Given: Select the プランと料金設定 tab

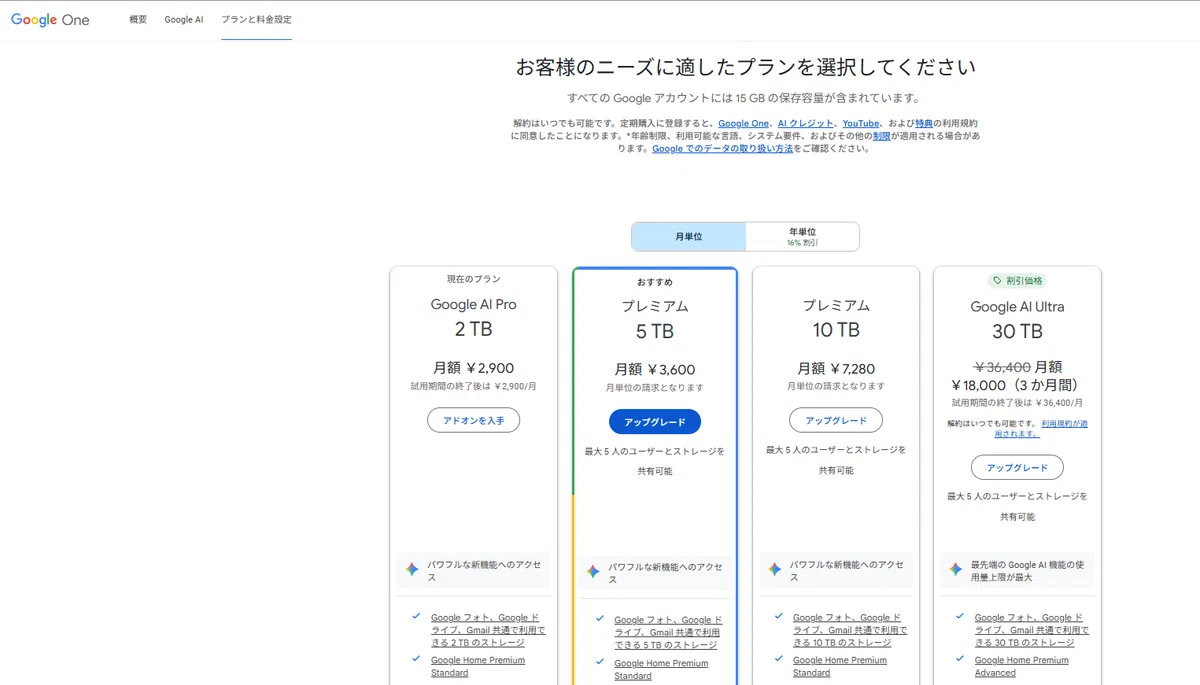Looking at the screenshot, I should tap(256, 20).
